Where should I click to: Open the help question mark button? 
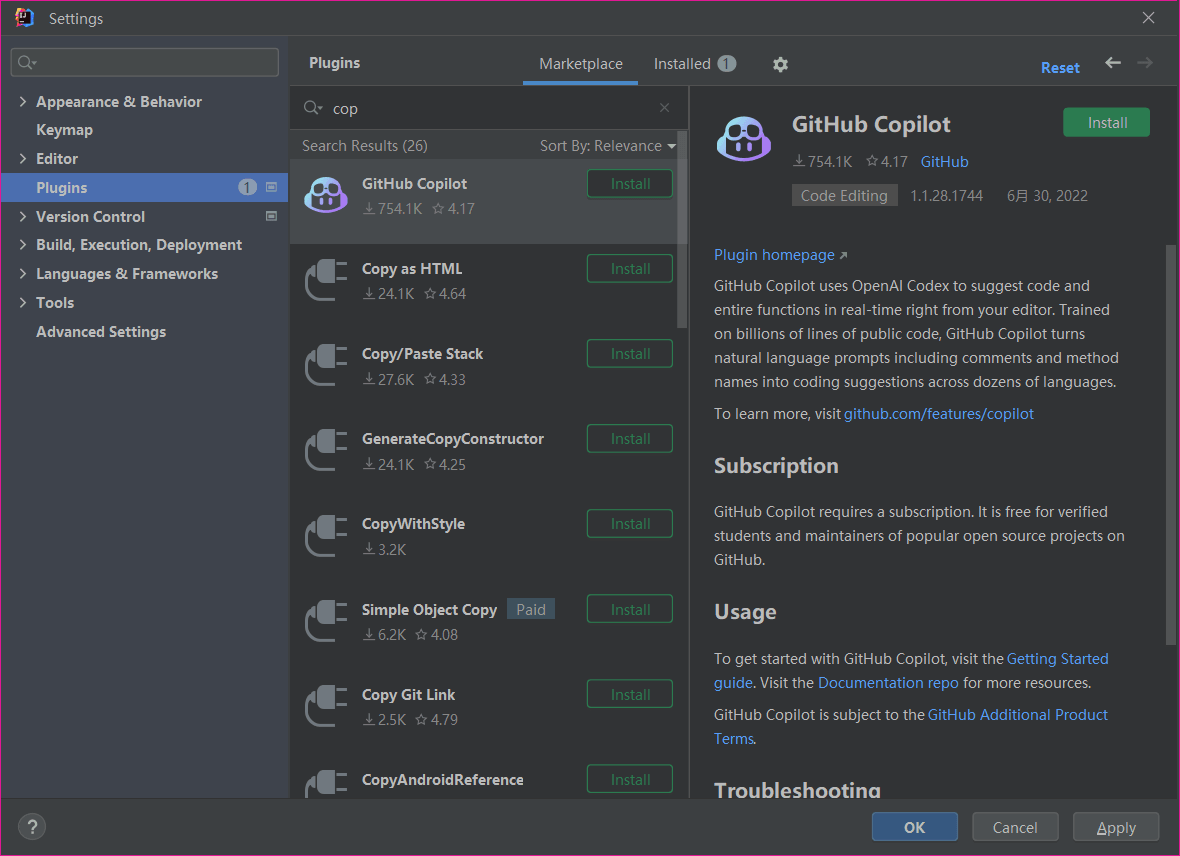point(32,827)
